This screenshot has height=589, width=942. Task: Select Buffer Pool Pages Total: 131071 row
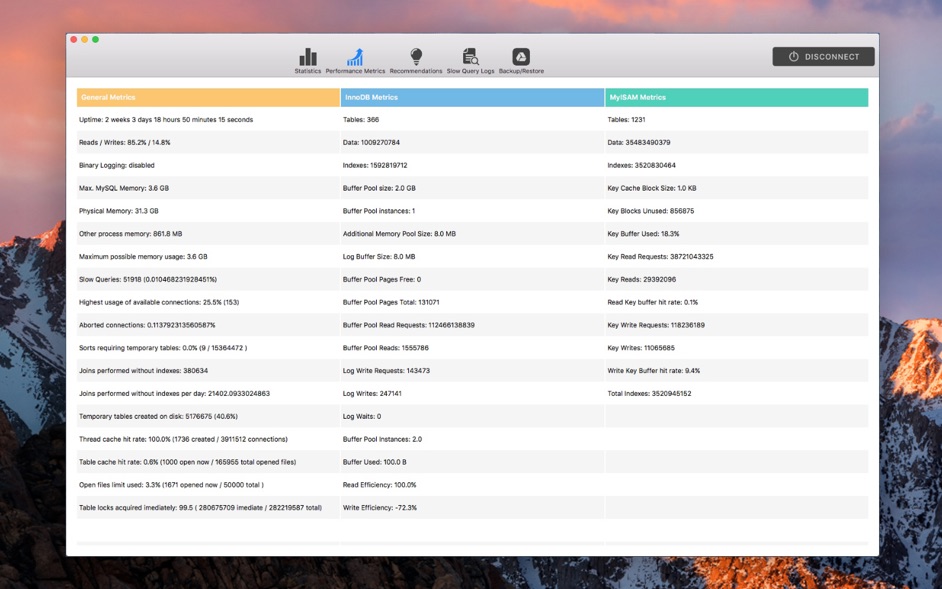[472, 302]
